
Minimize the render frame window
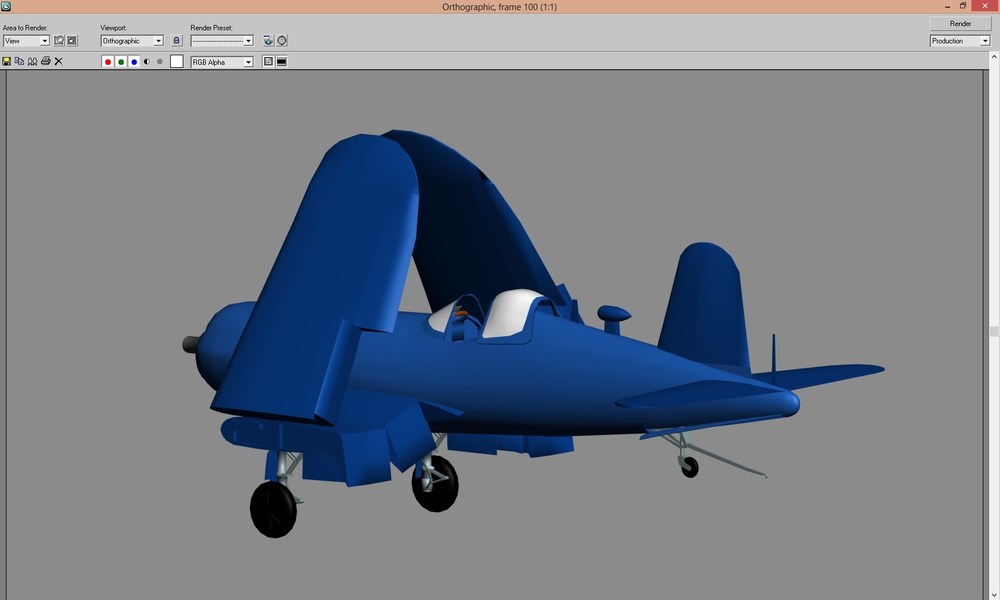coord(947,6)
